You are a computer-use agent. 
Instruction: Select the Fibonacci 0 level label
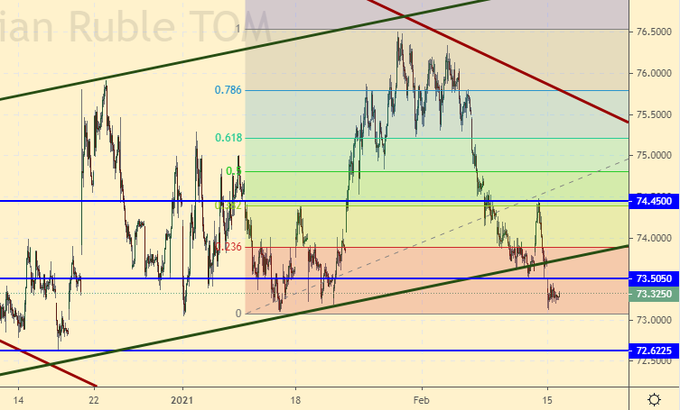pos(238,313)
